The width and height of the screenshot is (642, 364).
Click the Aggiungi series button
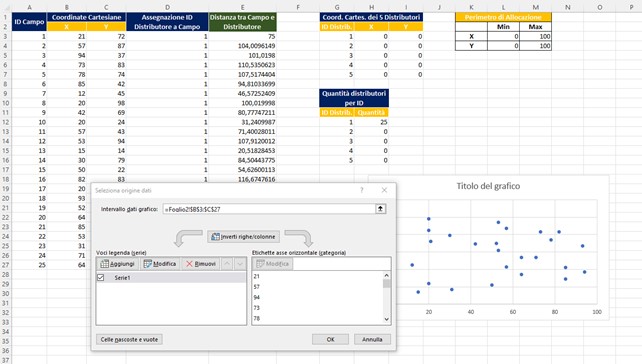pos(118,264)
